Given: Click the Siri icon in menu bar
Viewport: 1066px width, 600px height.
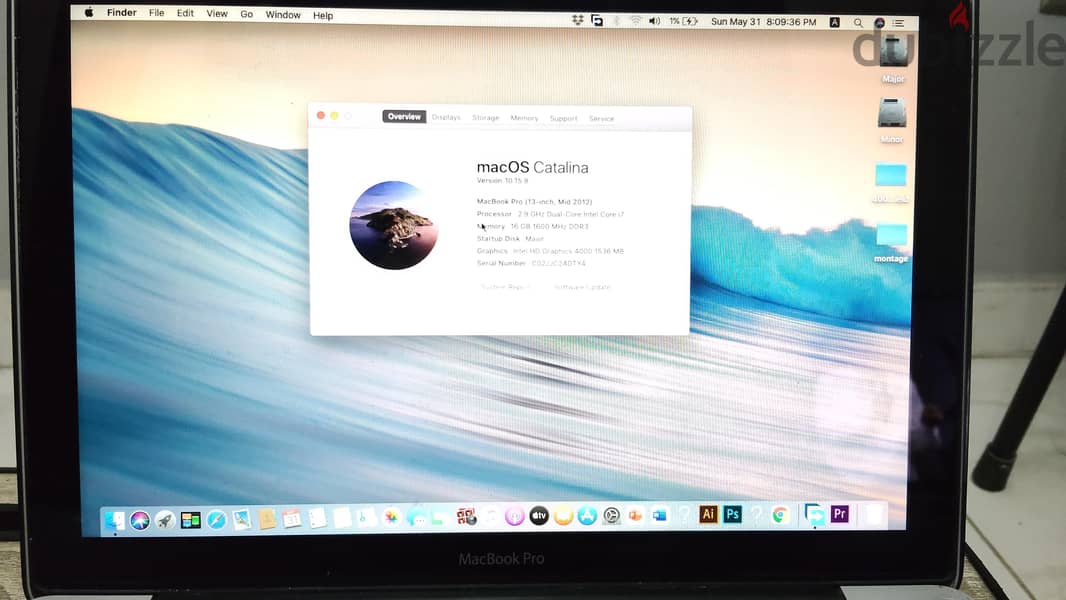Looking at the screenshot, I should pyautogui.click(x=879, y=22).
